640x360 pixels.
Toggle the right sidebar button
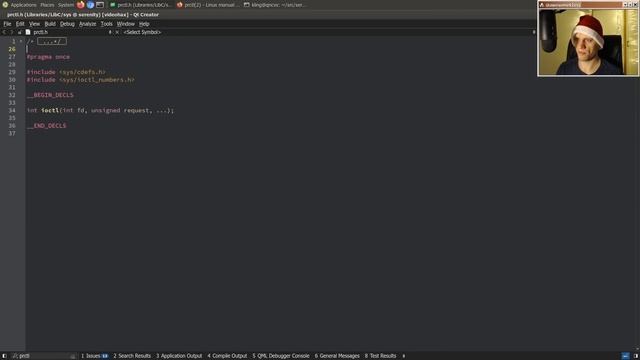636,356
